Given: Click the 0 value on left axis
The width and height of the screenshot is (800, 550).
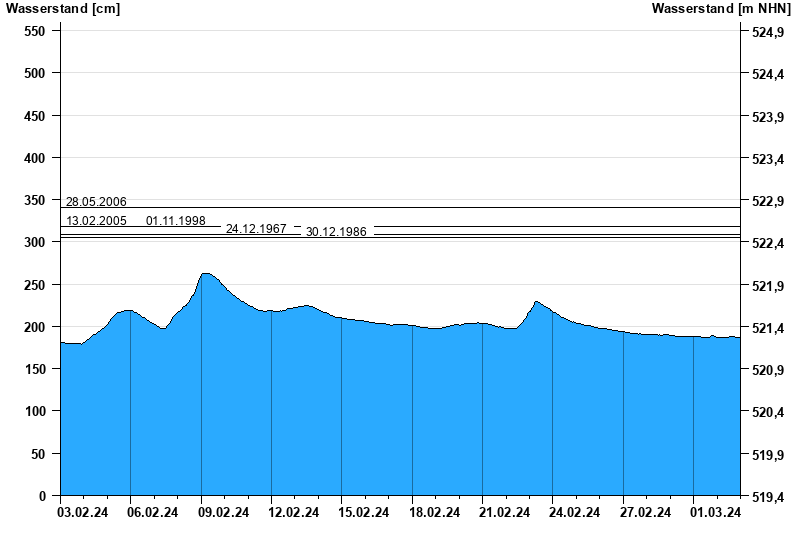Looking at the screenshot, I should pos(42,496).
